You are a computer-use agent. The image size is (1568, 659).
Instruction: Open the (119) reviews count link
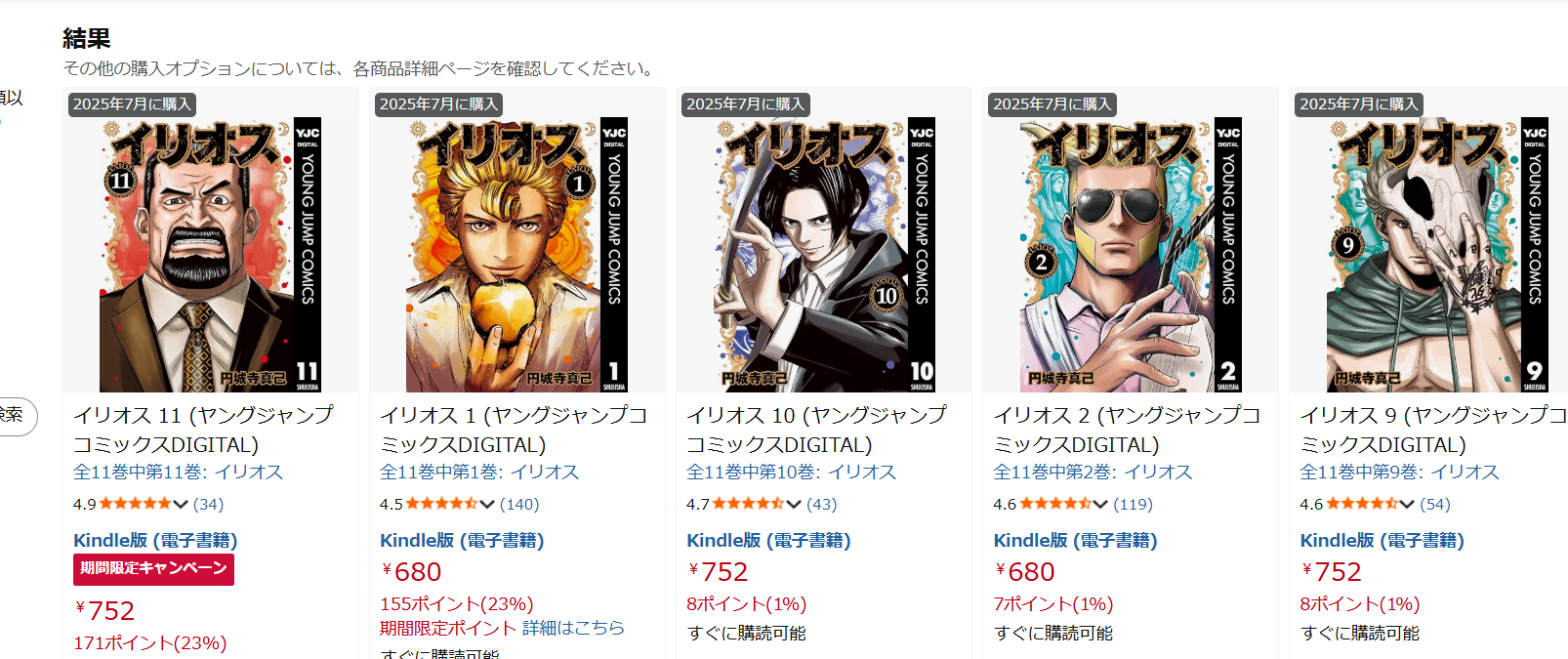click(1133, 505)
